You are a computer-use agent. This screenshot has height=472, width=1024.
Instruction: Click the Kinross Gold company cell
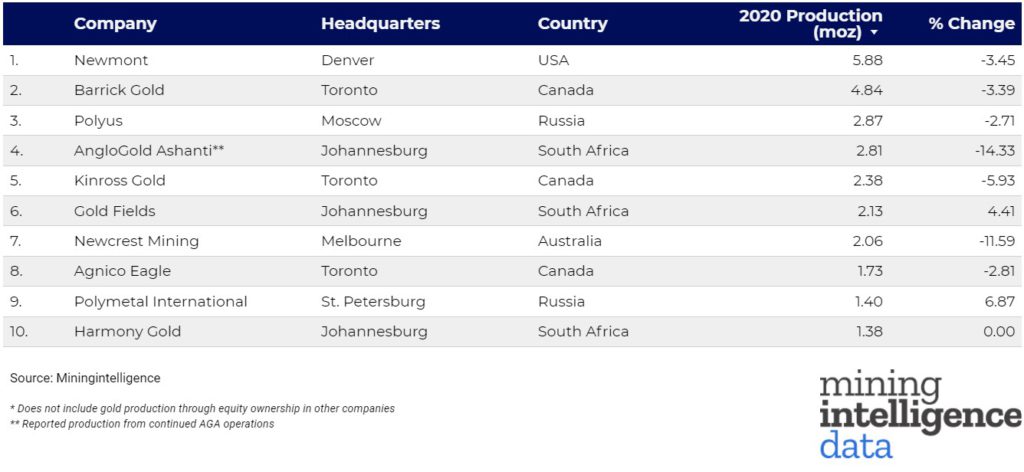click(120, 181)
